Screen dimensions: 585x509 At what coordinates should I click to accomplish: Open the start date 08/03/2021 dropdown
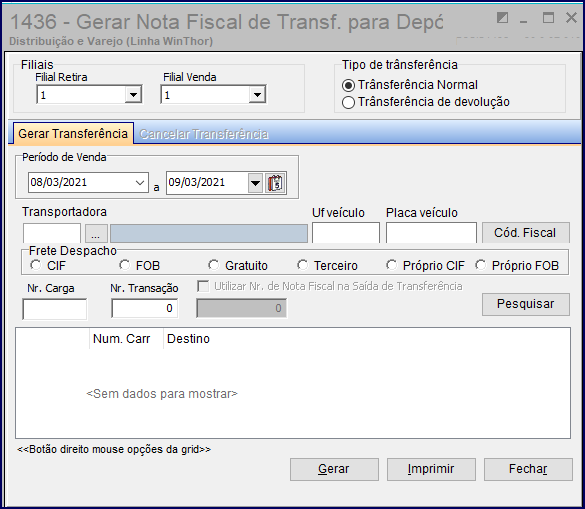(140, 183)
